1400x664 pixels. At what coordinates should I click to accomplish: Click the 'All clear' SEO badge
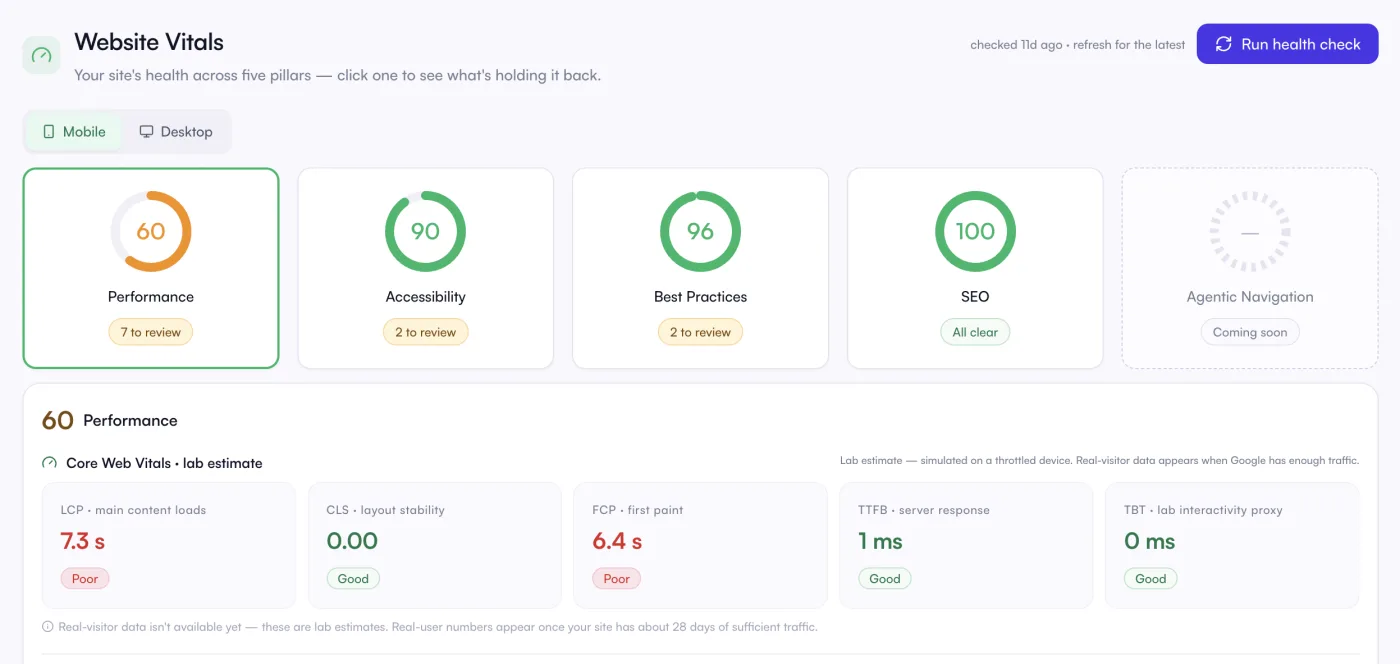(975, 332)
